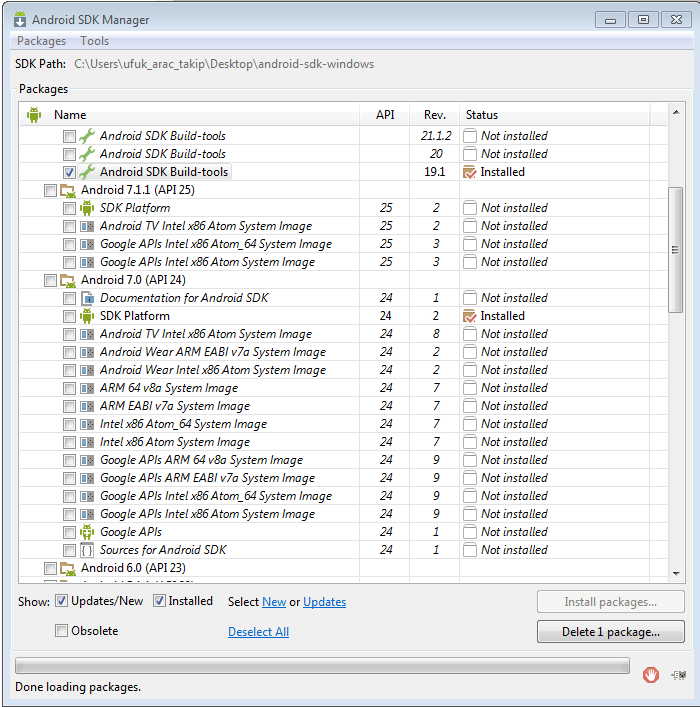Click the Google APIs API 24 add-on robot icon

coord(87,532)
